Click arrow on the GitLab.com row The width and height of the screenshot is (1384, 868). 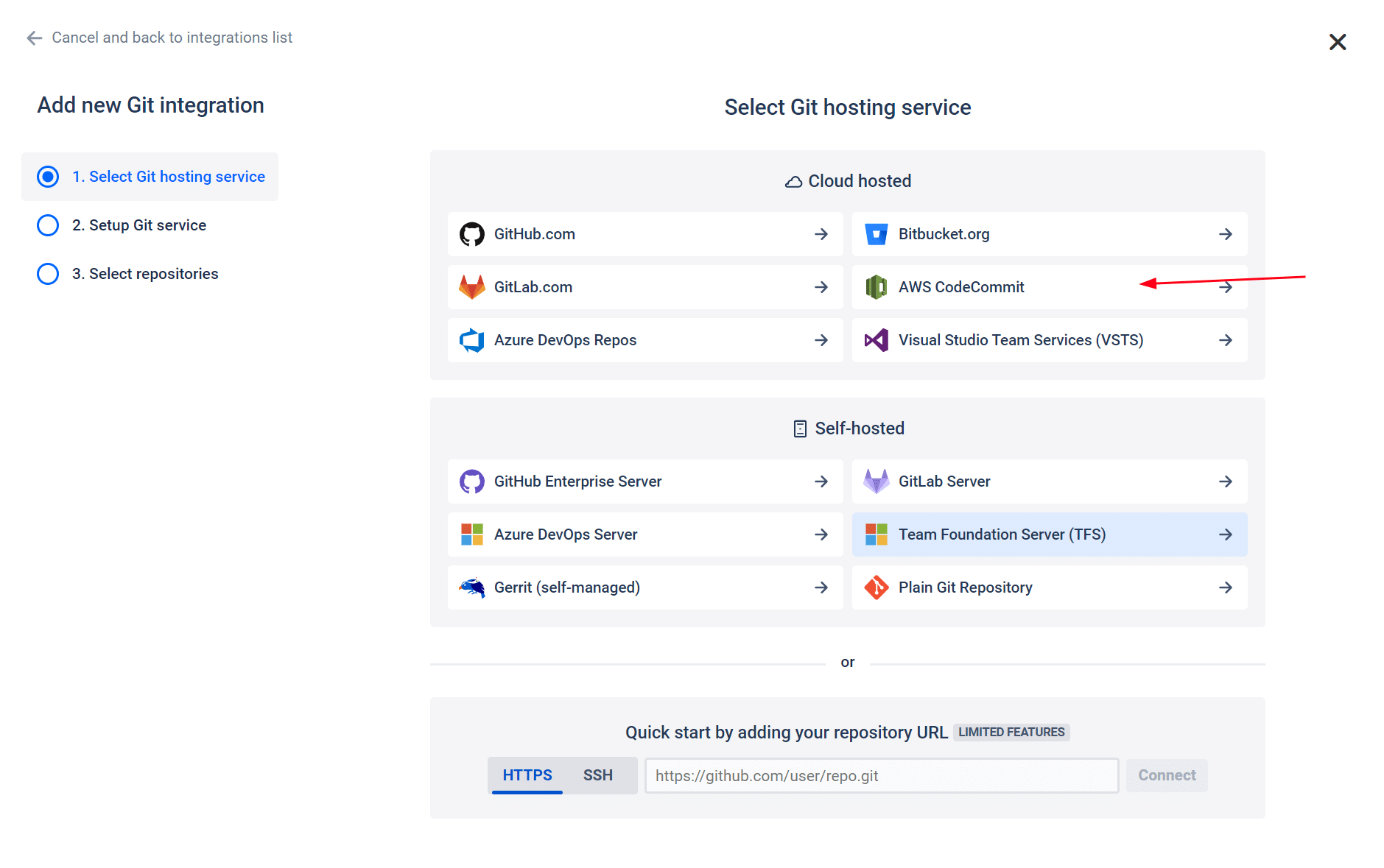(821, 287)
